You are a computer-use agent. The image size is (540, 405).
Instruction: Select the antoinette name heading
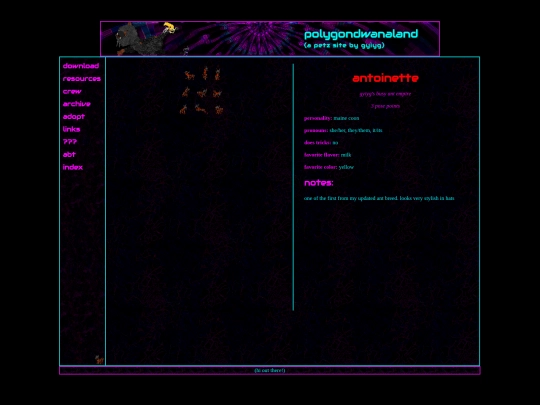point(385,78)
